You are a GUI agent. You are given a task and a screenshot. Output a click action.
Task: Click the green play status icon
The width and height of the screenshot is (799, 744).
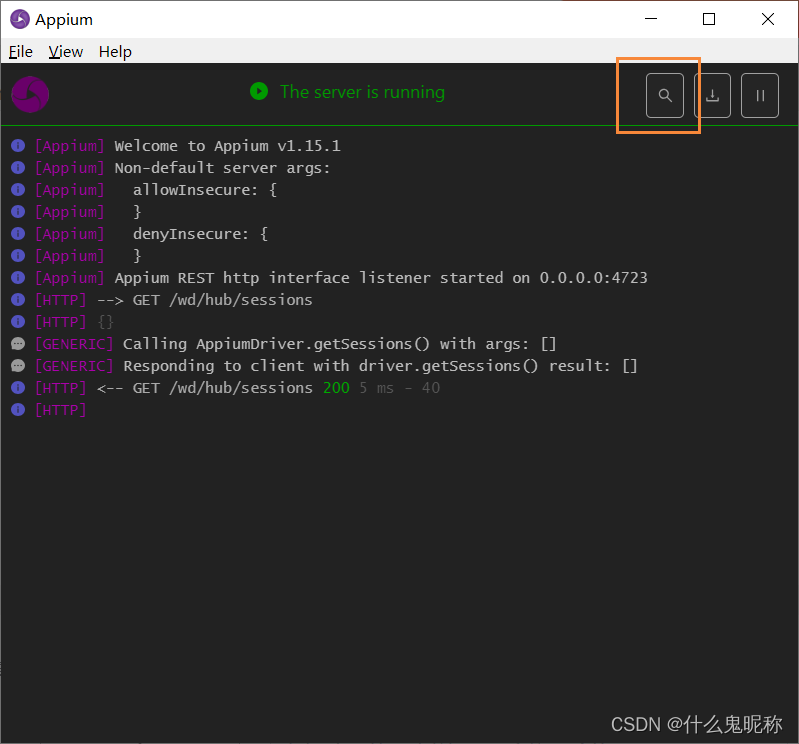pos(259,92)
